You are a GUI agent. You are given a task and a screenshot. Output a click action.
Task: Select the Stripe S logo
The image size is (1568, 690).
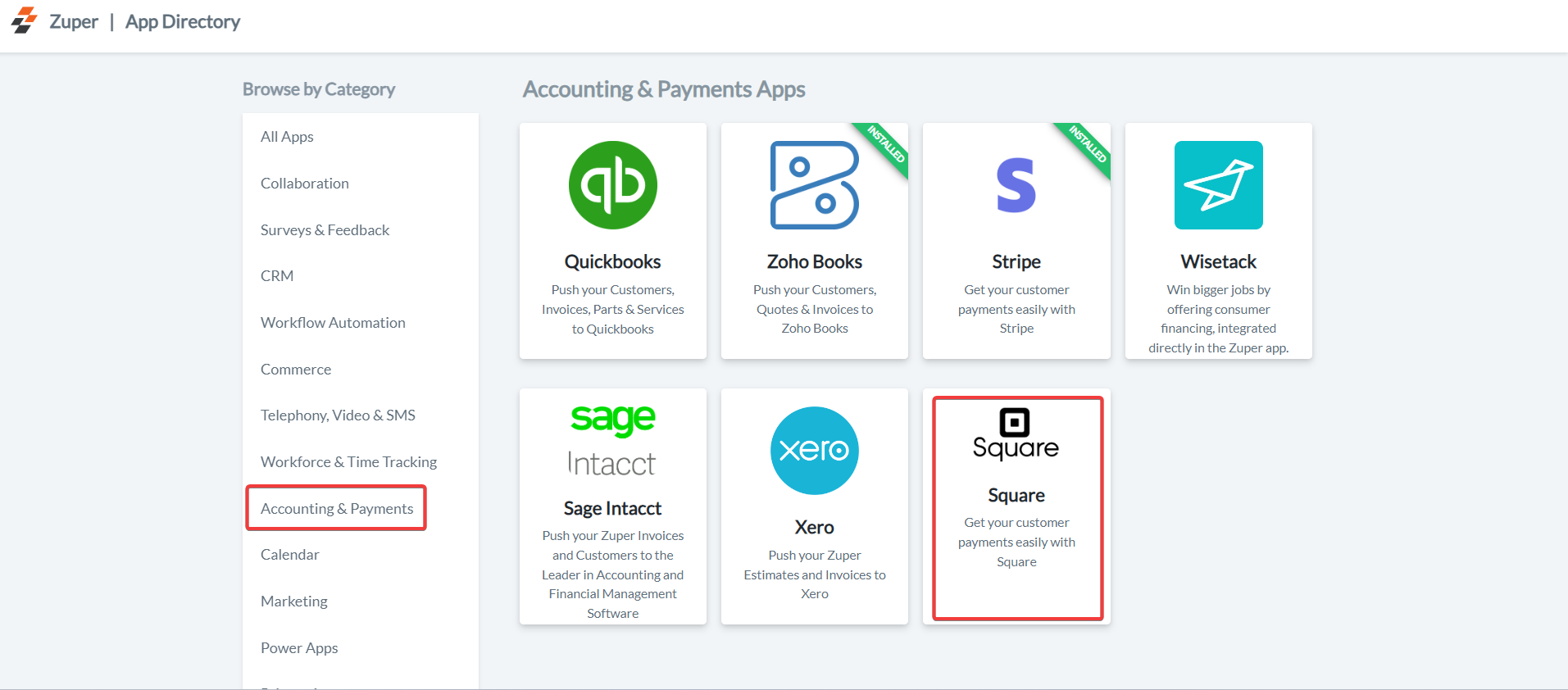tap(1016, 185)
